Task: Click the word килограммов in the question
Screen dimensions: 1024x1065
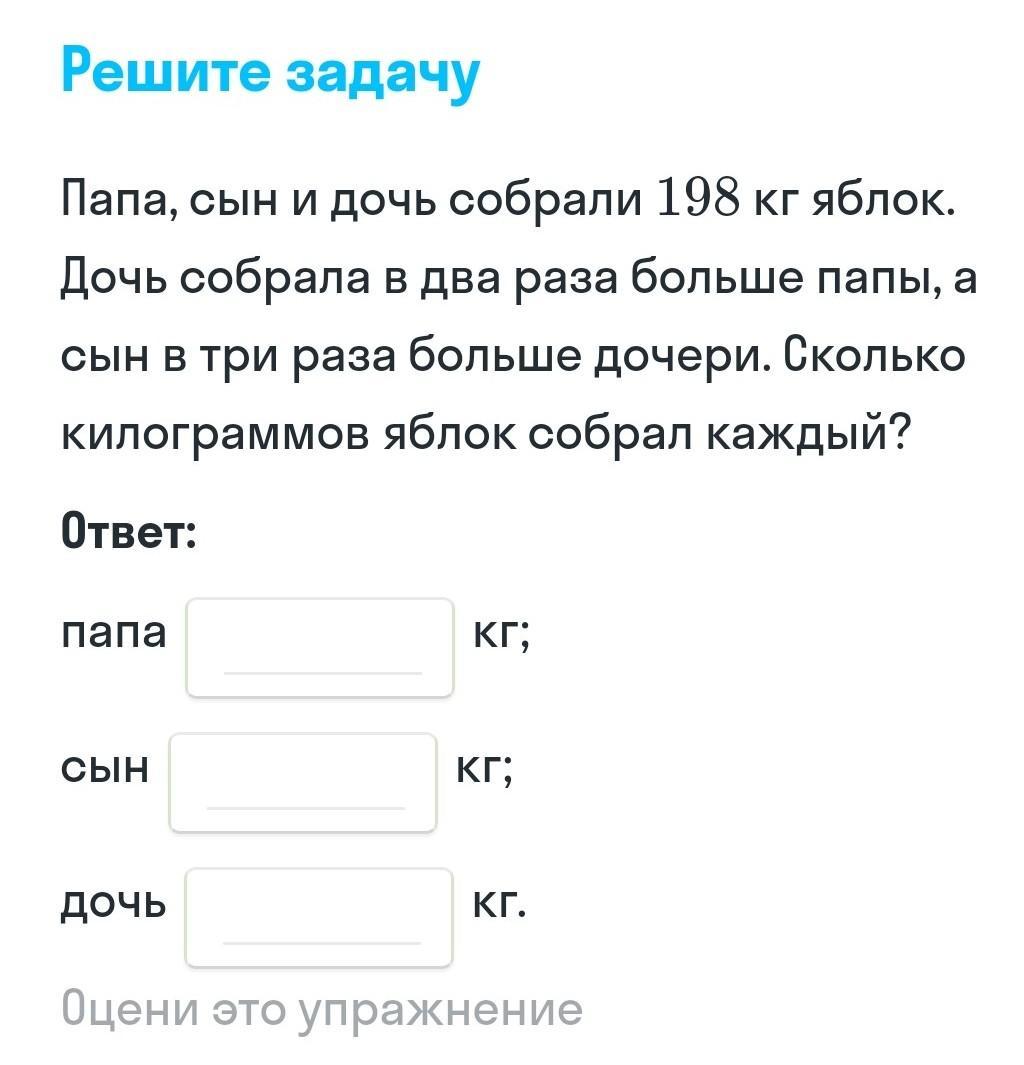Action: (216, 435)
